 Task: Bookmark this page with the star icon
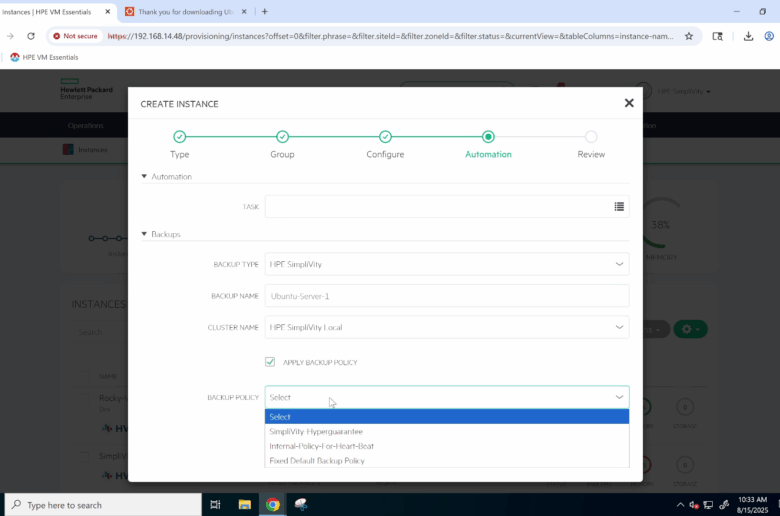click(688, 36)
